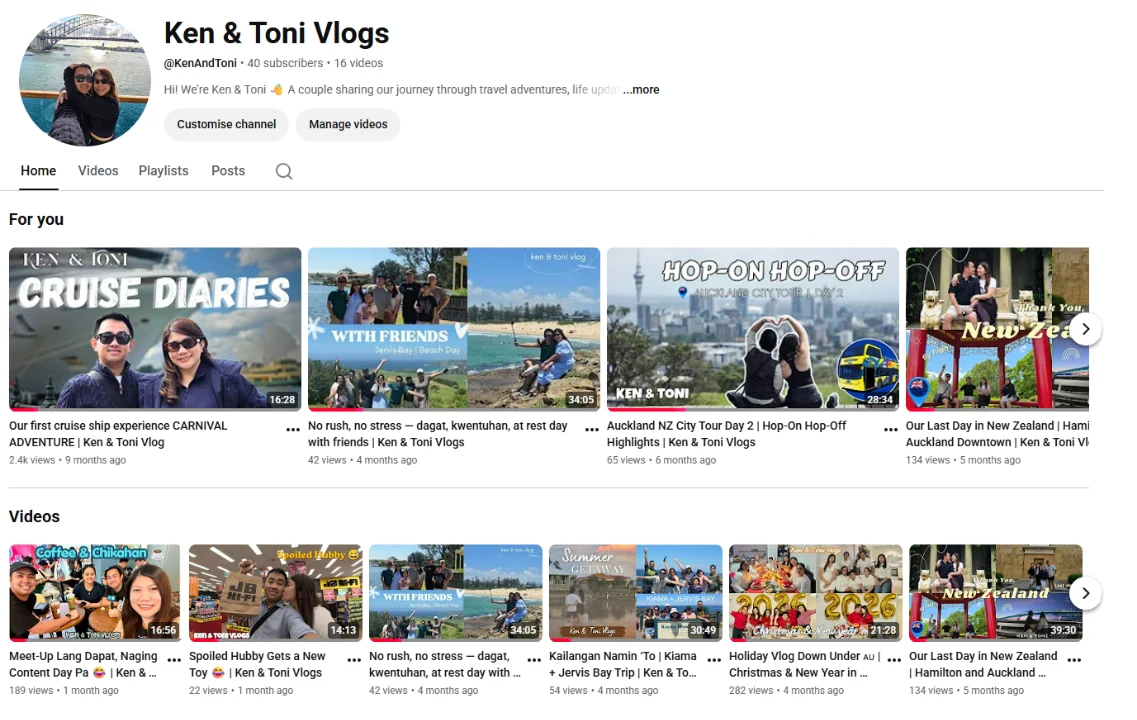
Task: Click '54 views • 4 months ago' text
Action: tap(603, 691)
